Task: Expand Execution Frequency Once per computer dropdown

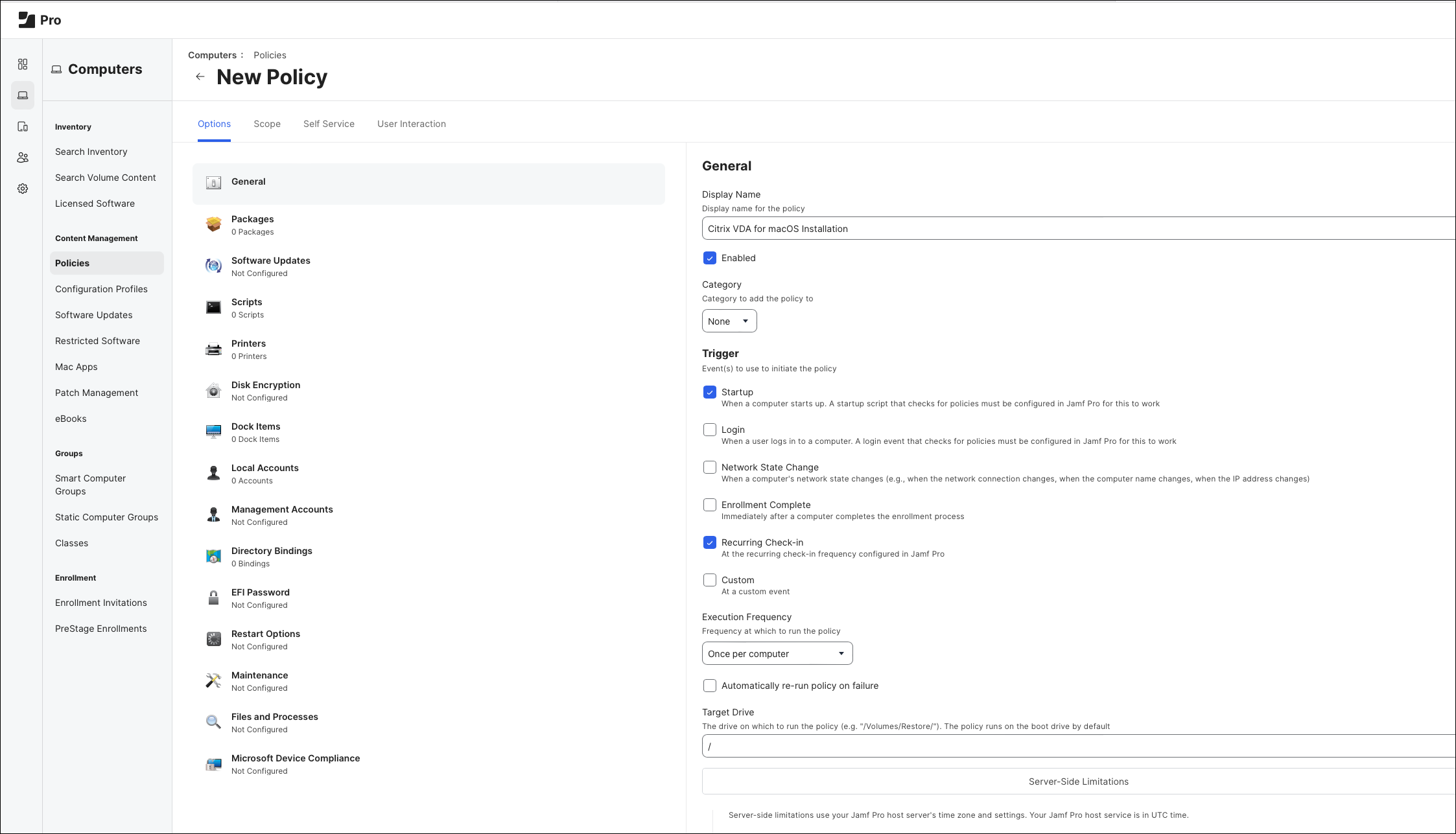Action: pyautogui.click(x=777, y=654)
